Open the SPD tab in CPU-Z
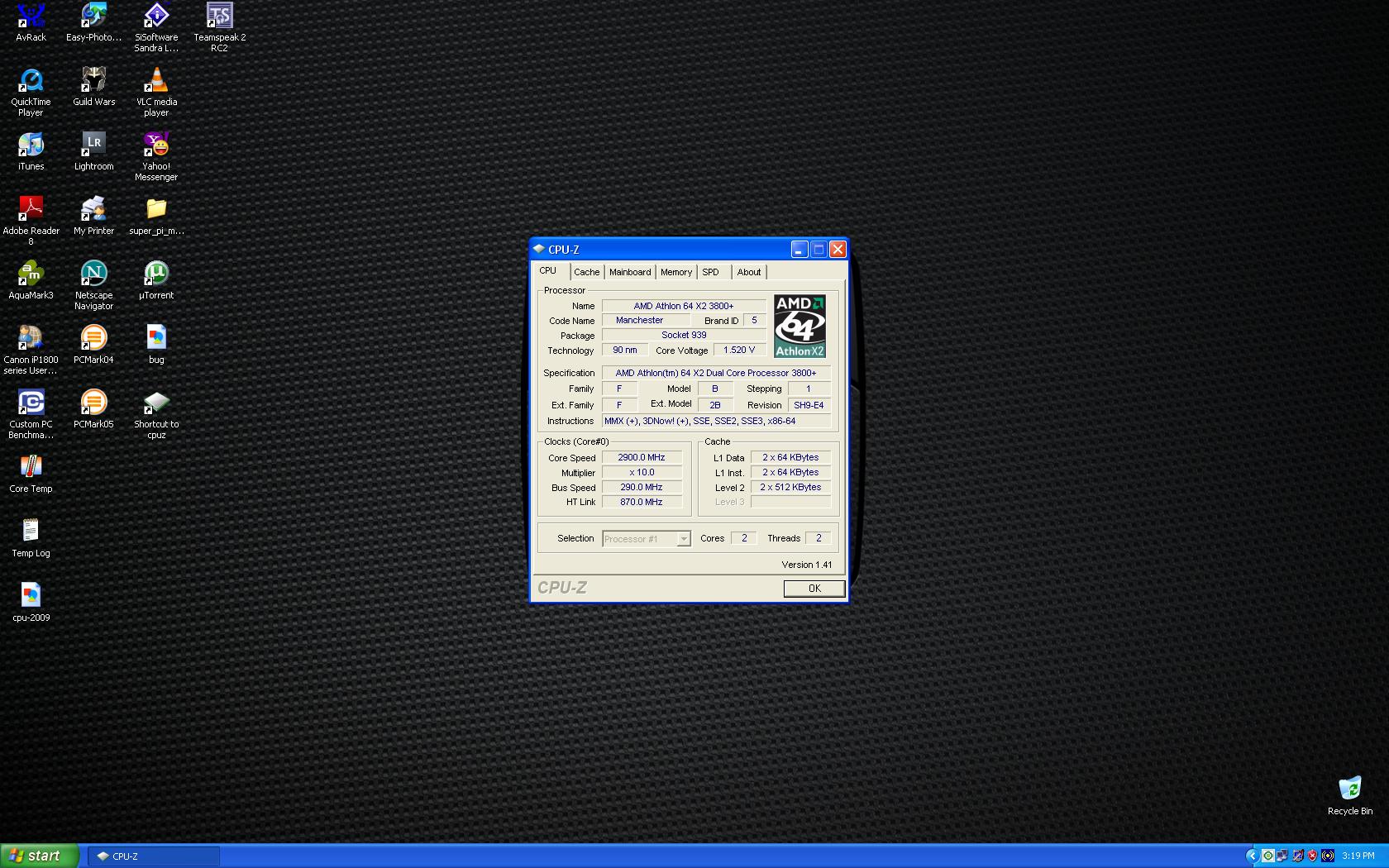Screen dimensions: 1389x868 click(x=711, y=272)
